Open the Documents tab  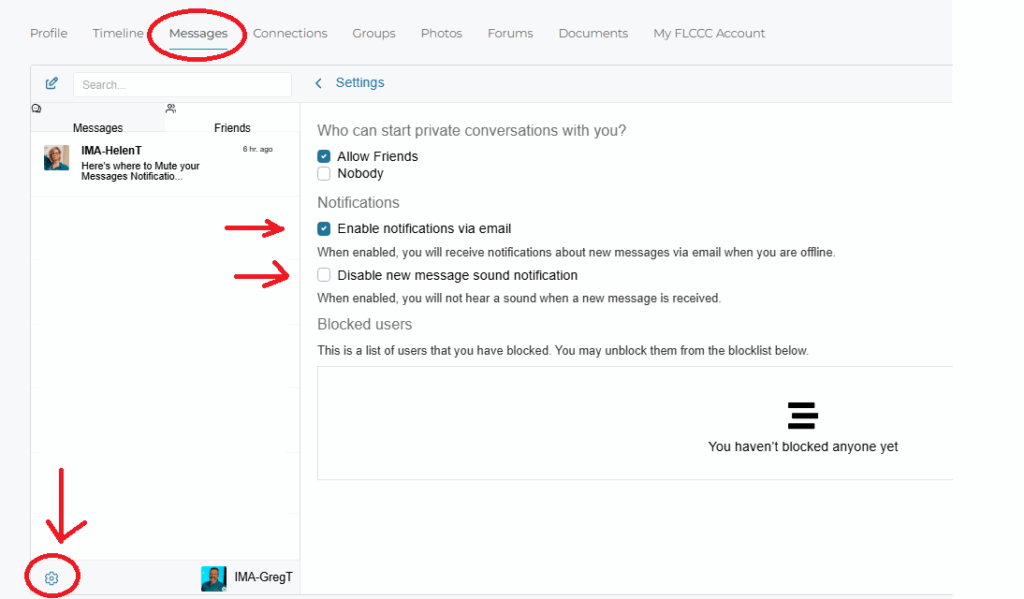[593, 33]
